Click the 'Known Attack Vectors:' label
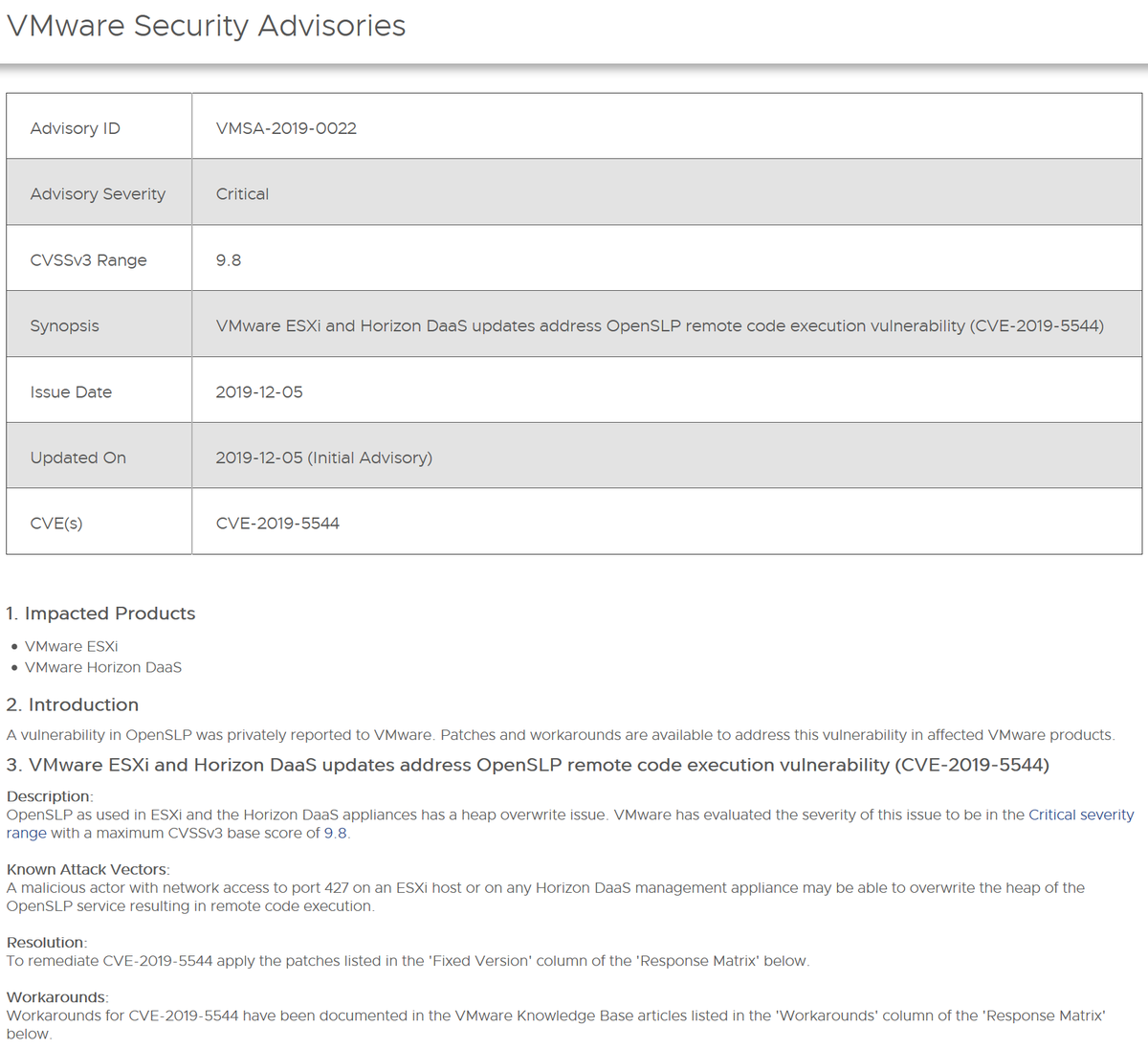 (88, 869)
